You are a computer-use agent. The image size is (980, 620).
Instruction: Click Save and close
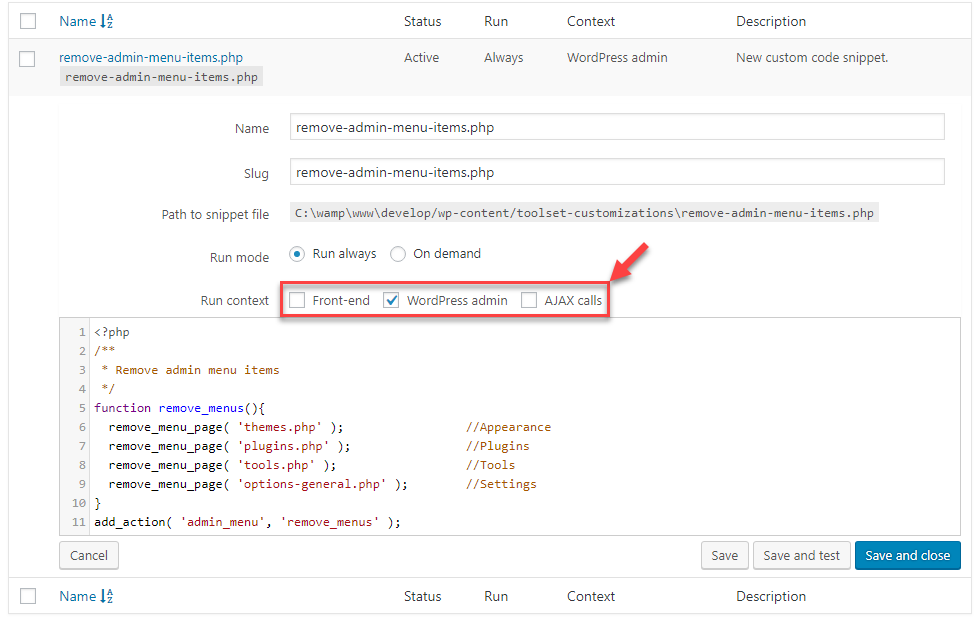(x=907, y=555)
